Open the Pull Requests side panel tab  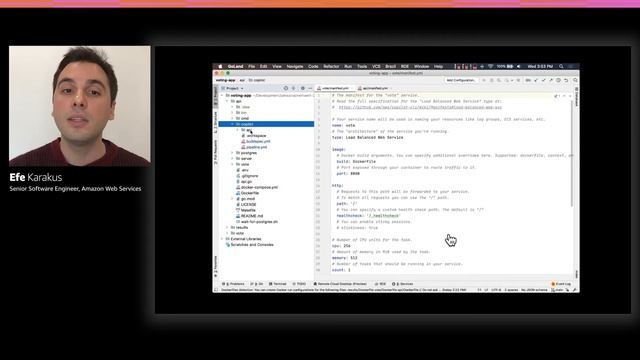coord(216,151)
